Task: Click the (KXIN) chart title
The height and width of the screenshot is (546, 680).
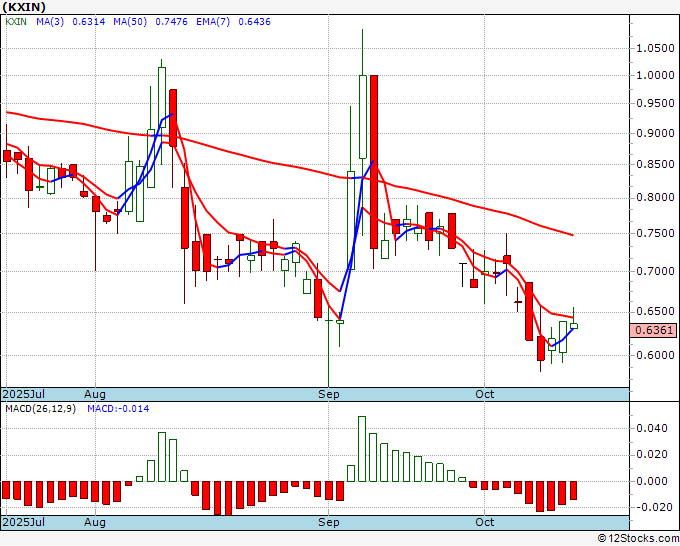Action: pos(24,7)
